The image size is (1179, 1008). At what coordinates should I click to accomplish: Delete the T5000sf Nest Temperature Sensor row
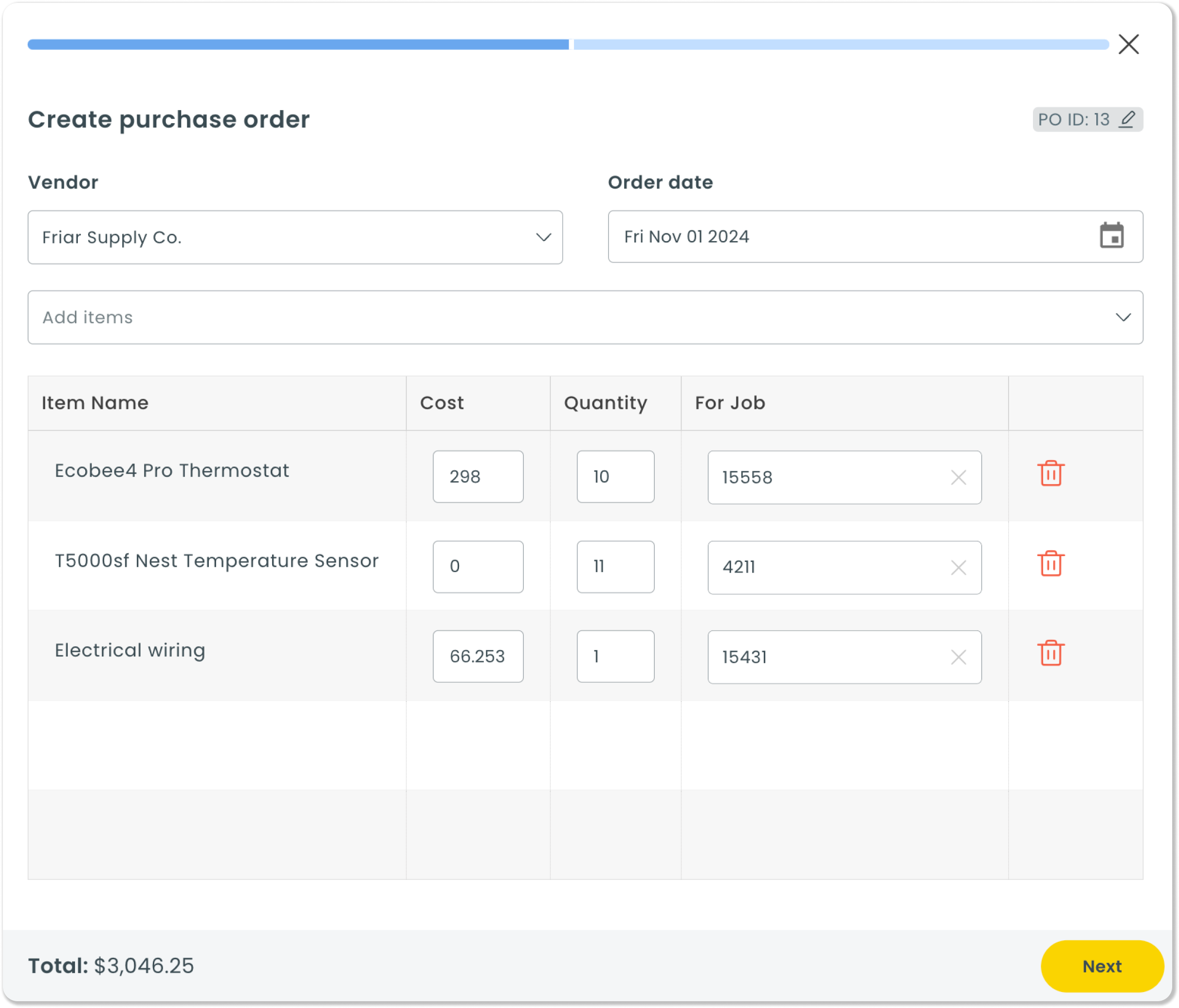point(1050,563)
